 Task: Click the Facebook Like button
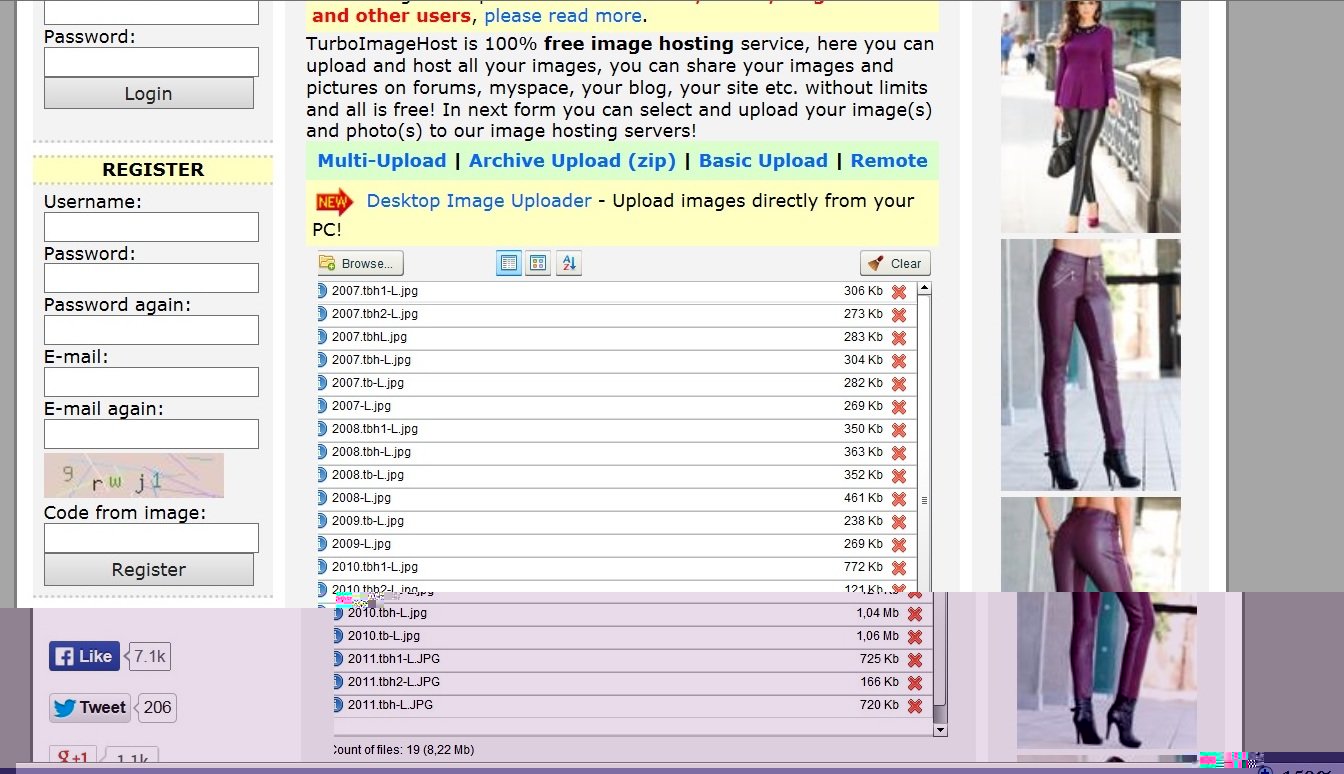pos(84,656)
